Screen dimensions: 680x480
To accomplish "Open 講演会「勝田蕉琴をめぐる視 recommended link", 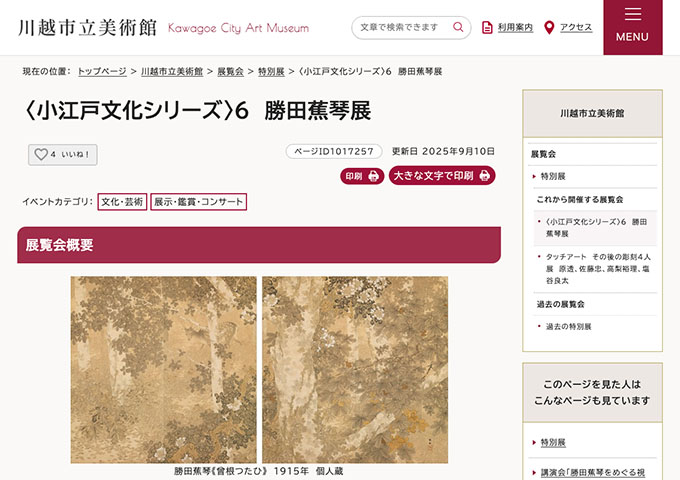I will coord(591,472).
